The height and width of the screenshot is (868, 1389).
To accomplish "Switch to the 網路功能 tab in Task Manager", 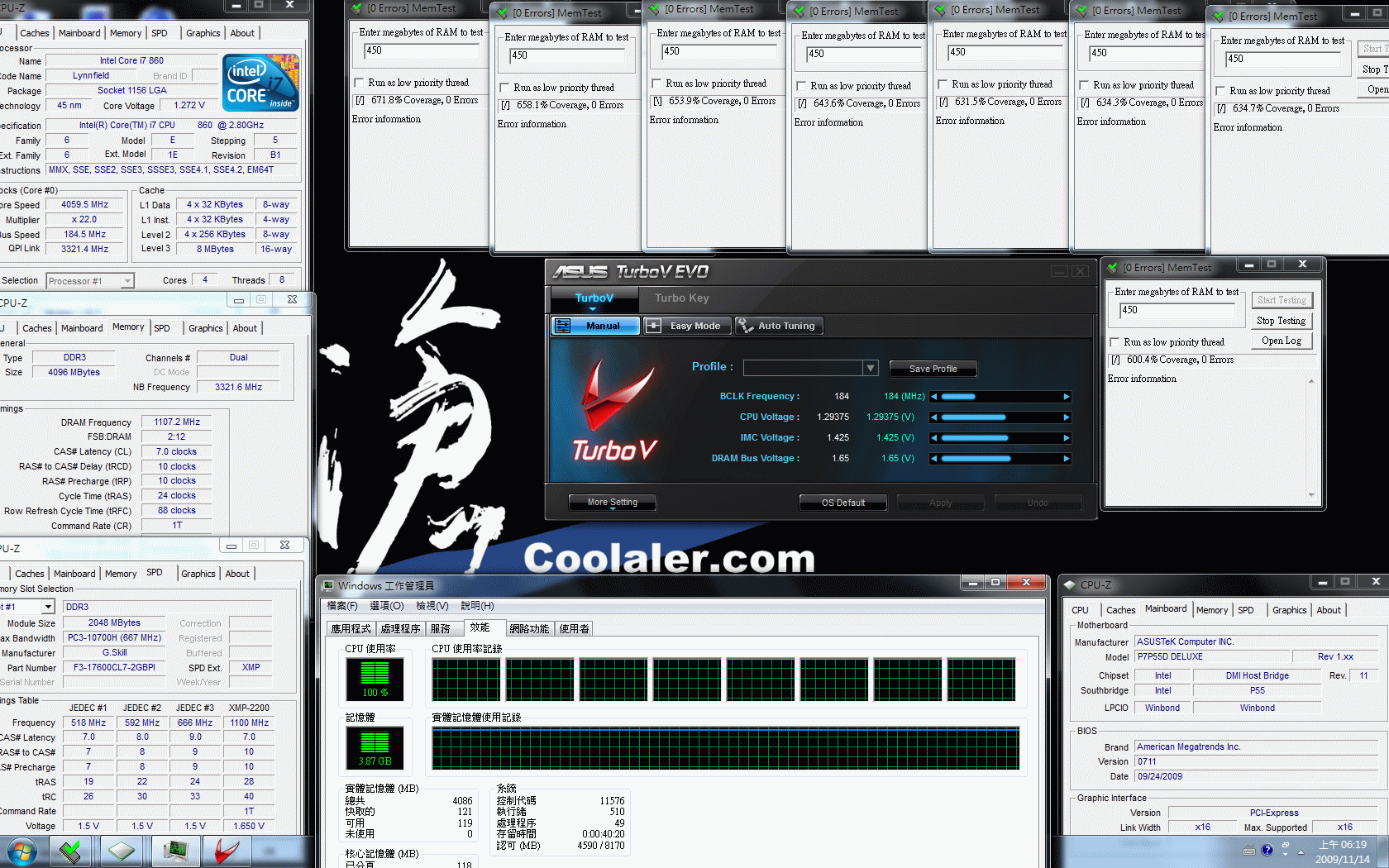I will coord(529,629).
